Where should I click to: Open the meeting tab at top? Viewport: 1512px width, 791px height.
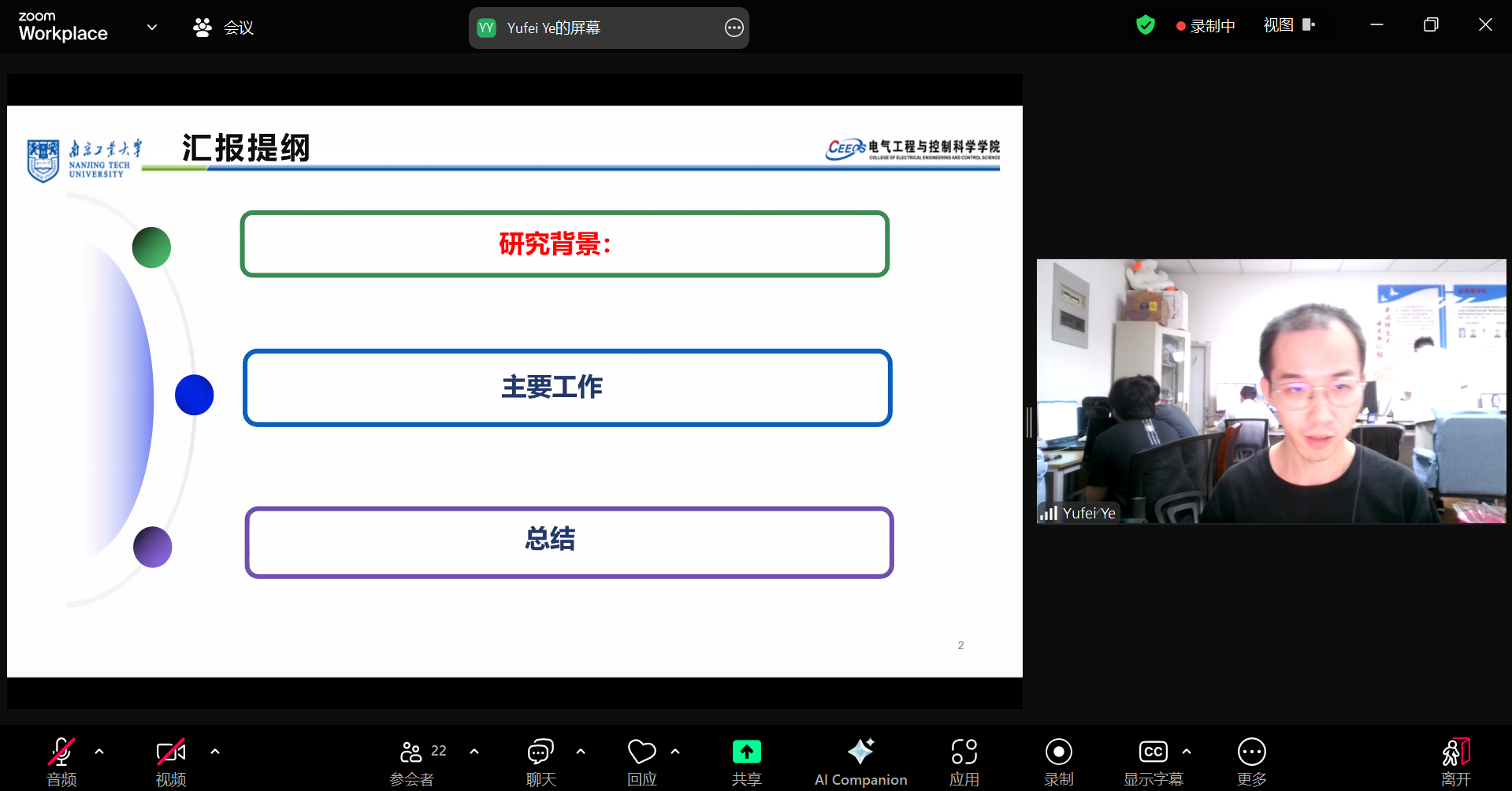pos(224,28)
